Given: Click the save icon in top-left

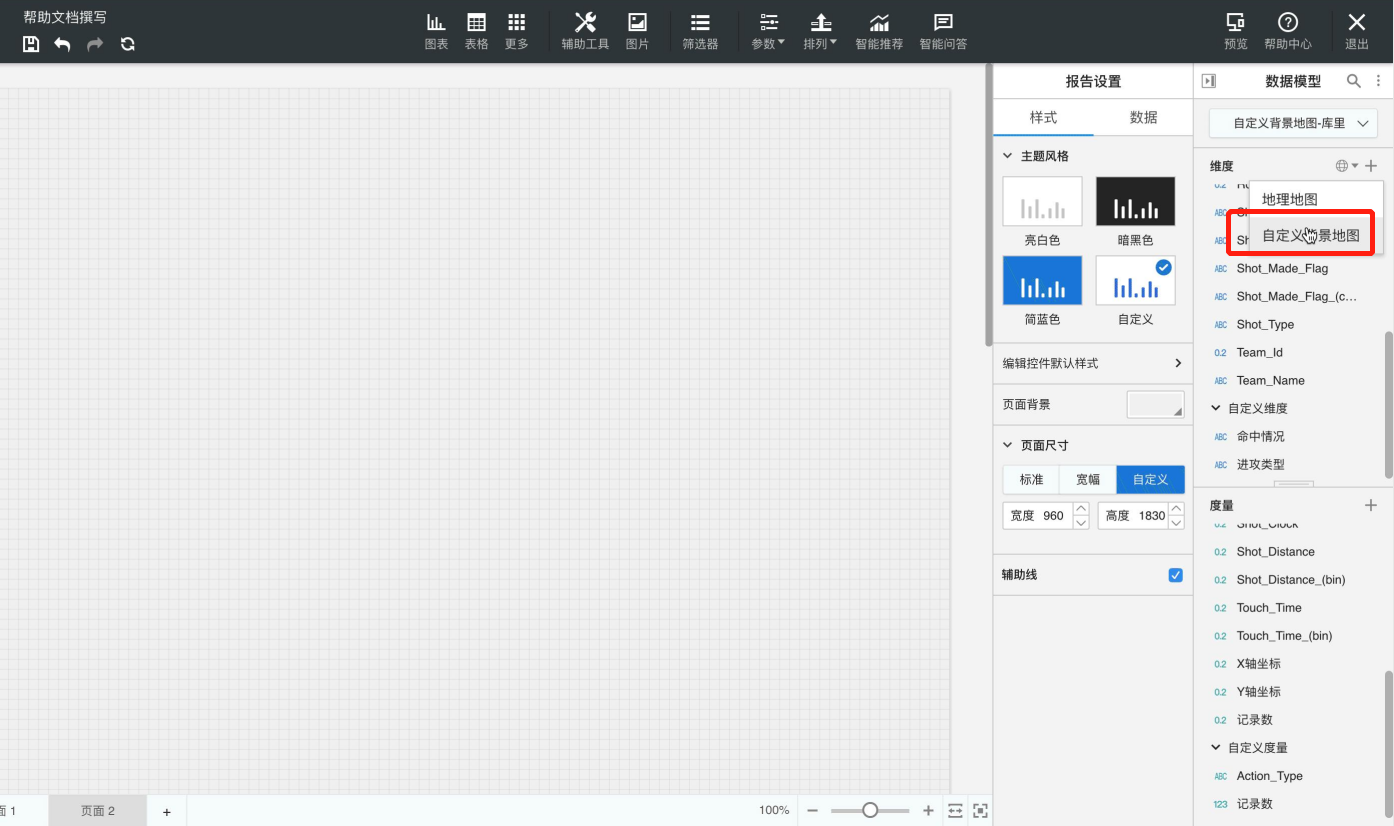Looking at the screenshot, I should click(x=31, y=44).
